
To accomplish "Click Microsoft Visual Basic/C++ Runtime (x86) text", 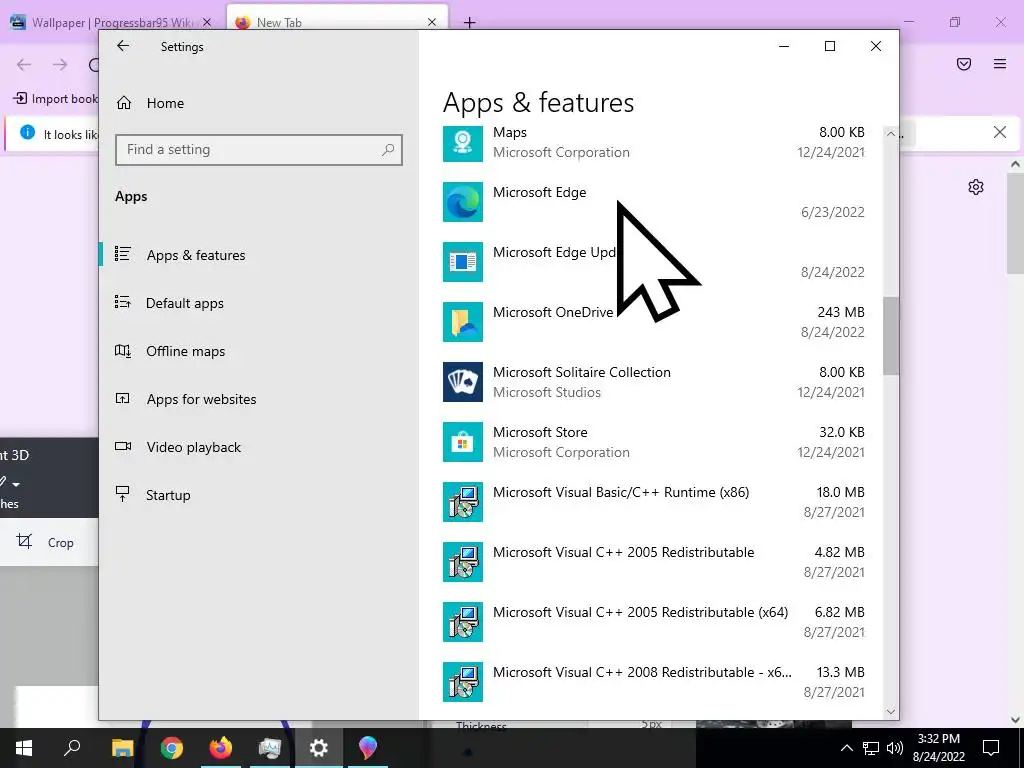I will pyautogui.click(x=621, y=492).
